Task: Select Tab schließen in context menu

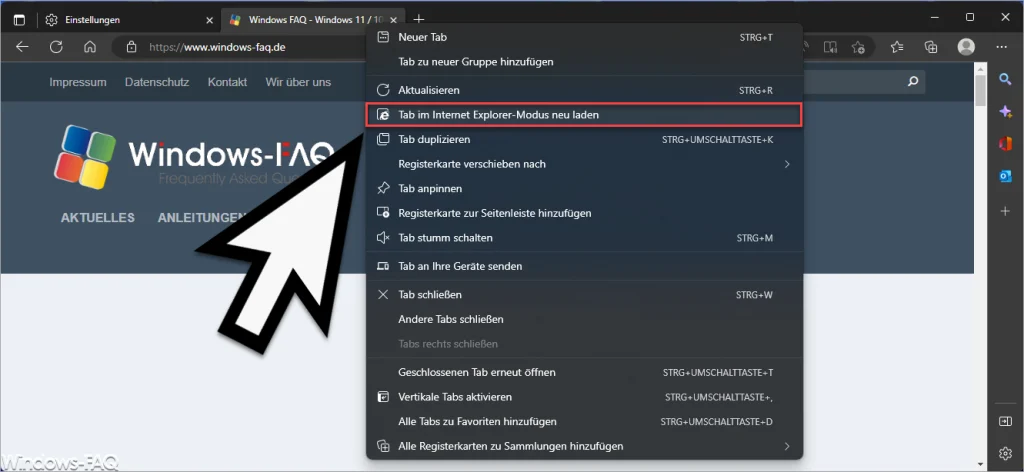Action: coord(584,294)
